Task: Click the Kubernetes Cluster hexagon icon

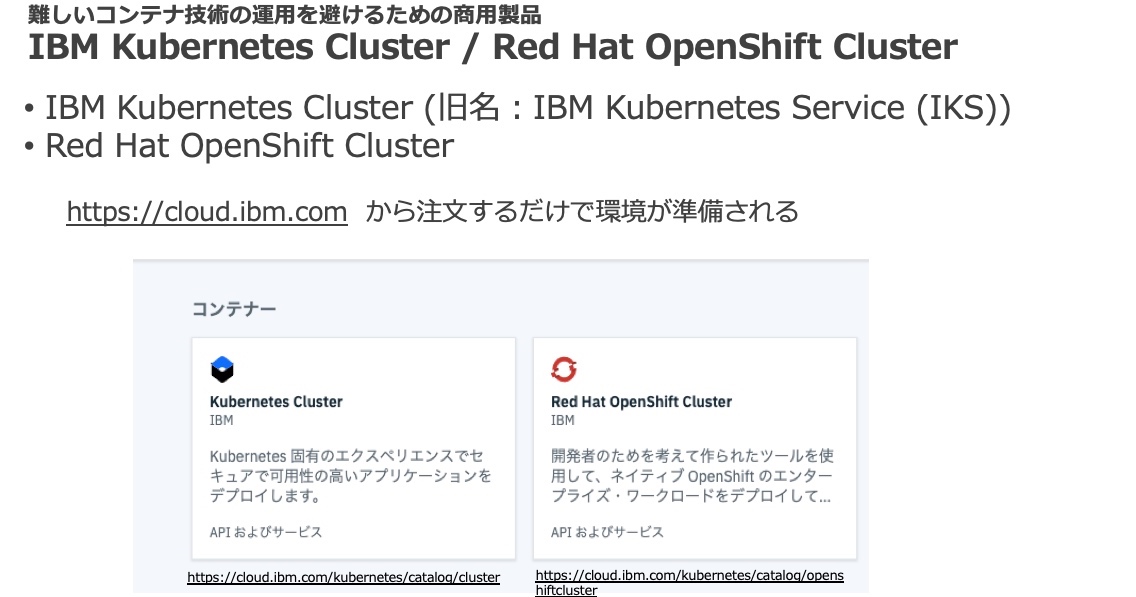Action: tap(222, 370)
